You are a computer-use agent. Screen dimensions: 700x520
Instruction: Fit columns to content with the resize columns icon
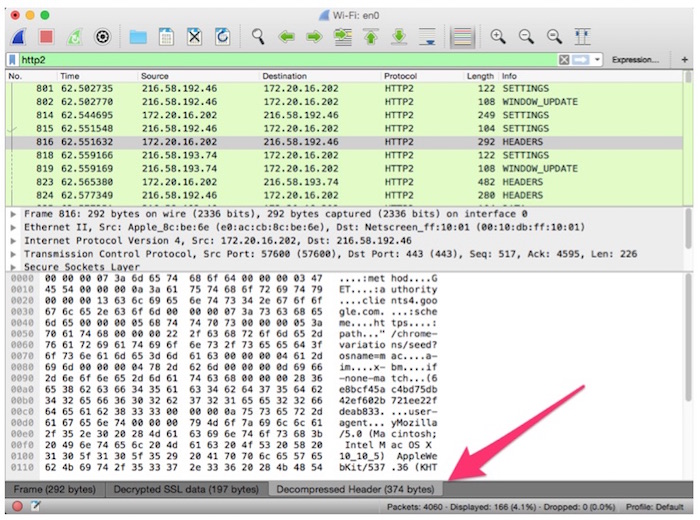click(x=582, y=37)
